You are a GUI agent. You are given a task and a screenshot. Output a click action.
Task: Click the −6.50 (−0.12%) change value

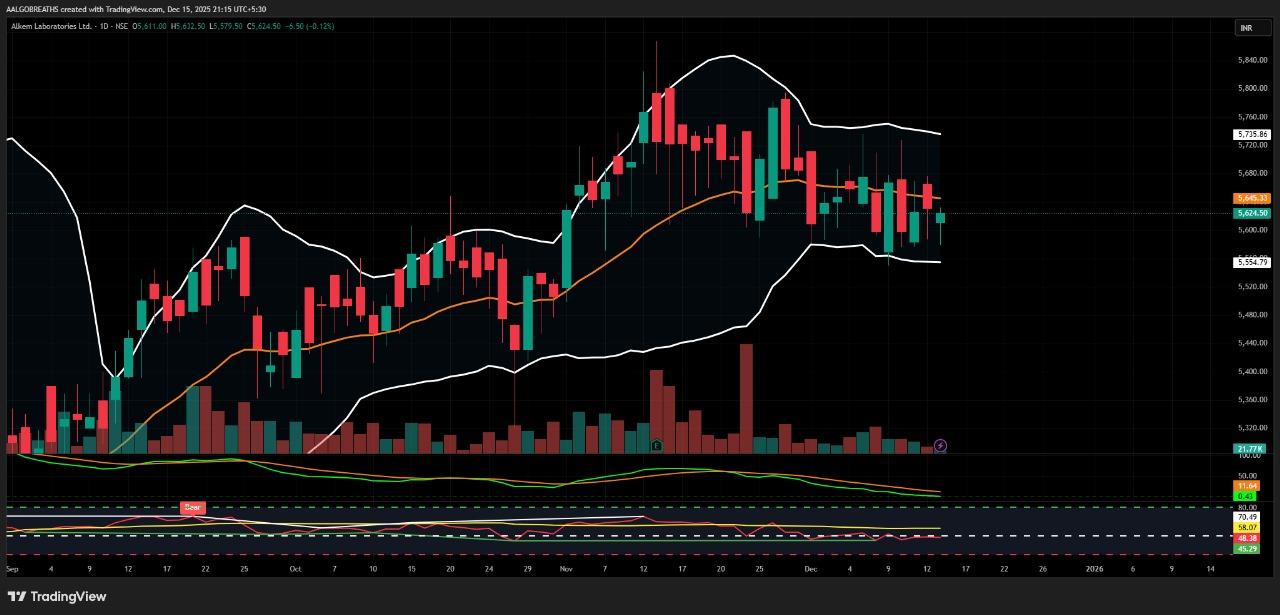311,26
